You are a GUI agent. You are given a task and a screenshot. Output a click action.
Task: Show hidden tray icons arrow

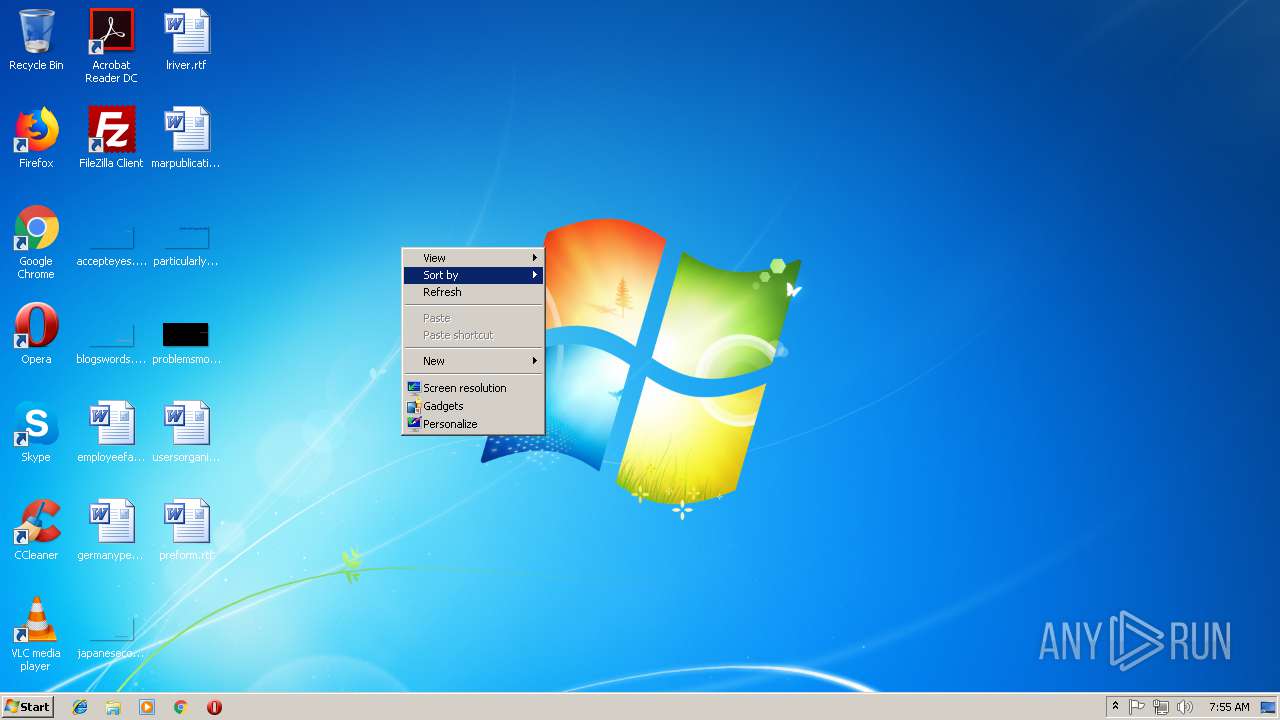(1115, 707)
